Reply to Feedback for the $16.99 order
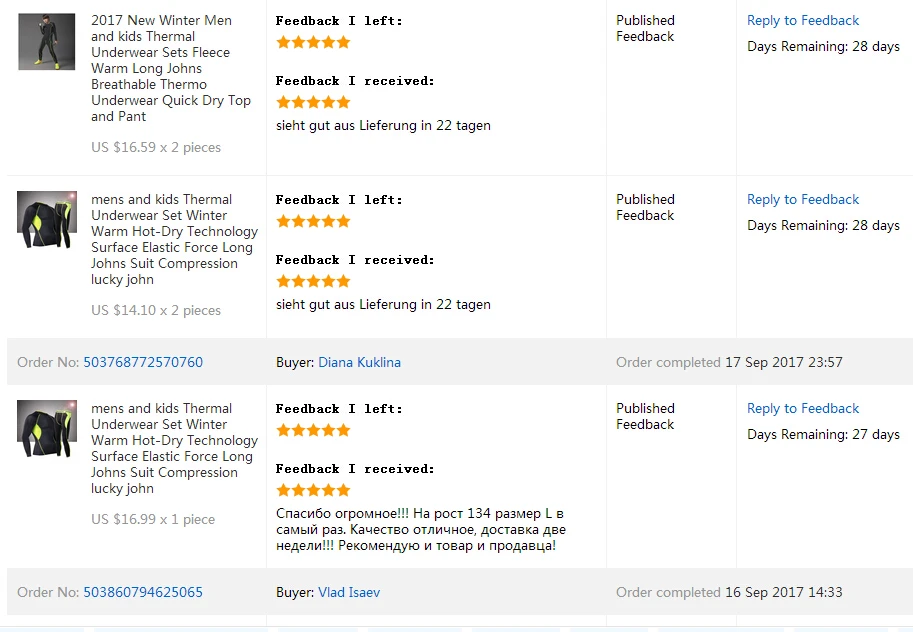Image resolution: width=913 pixels, height=632 pixels. [803, 408]
